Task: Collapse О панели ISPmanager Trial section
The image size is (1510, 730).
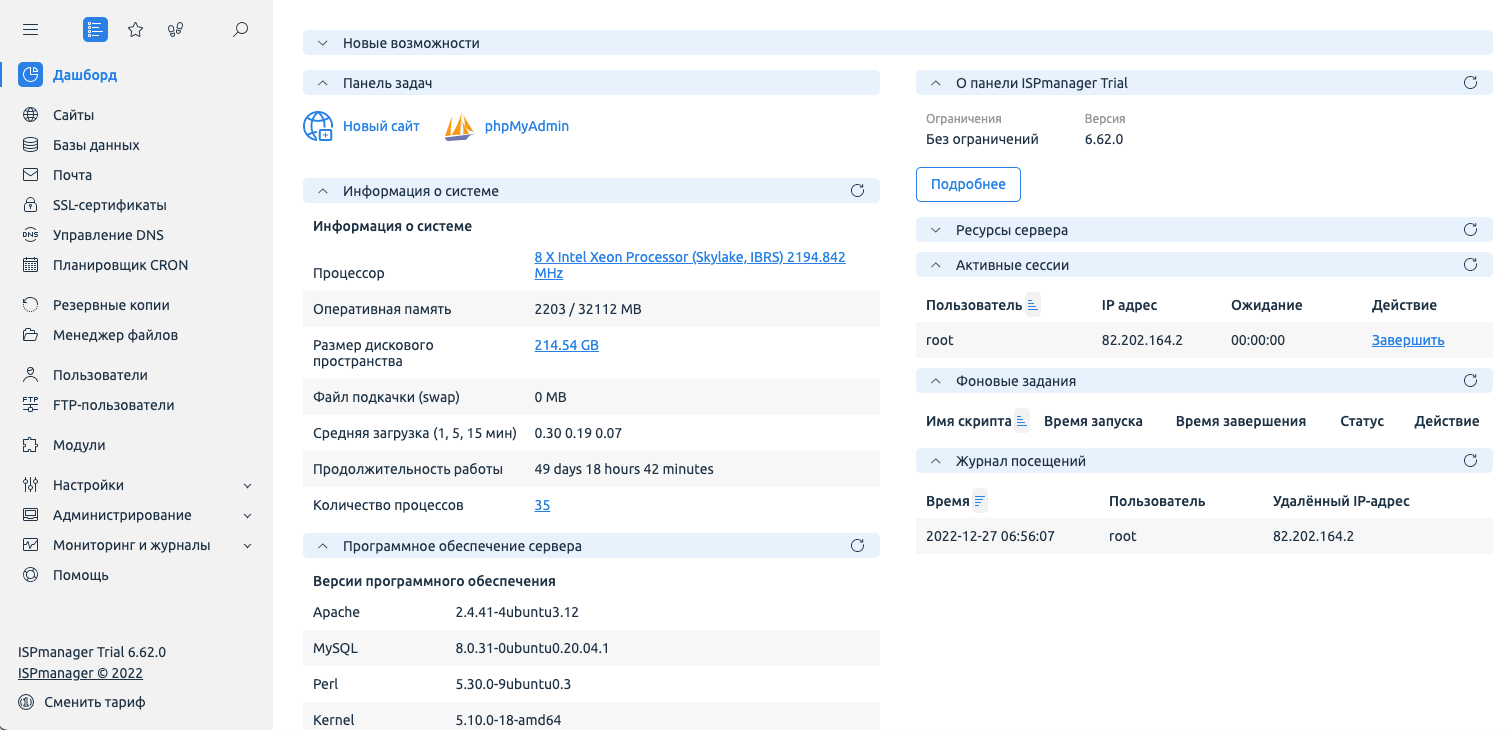Action: click(935, 83)
